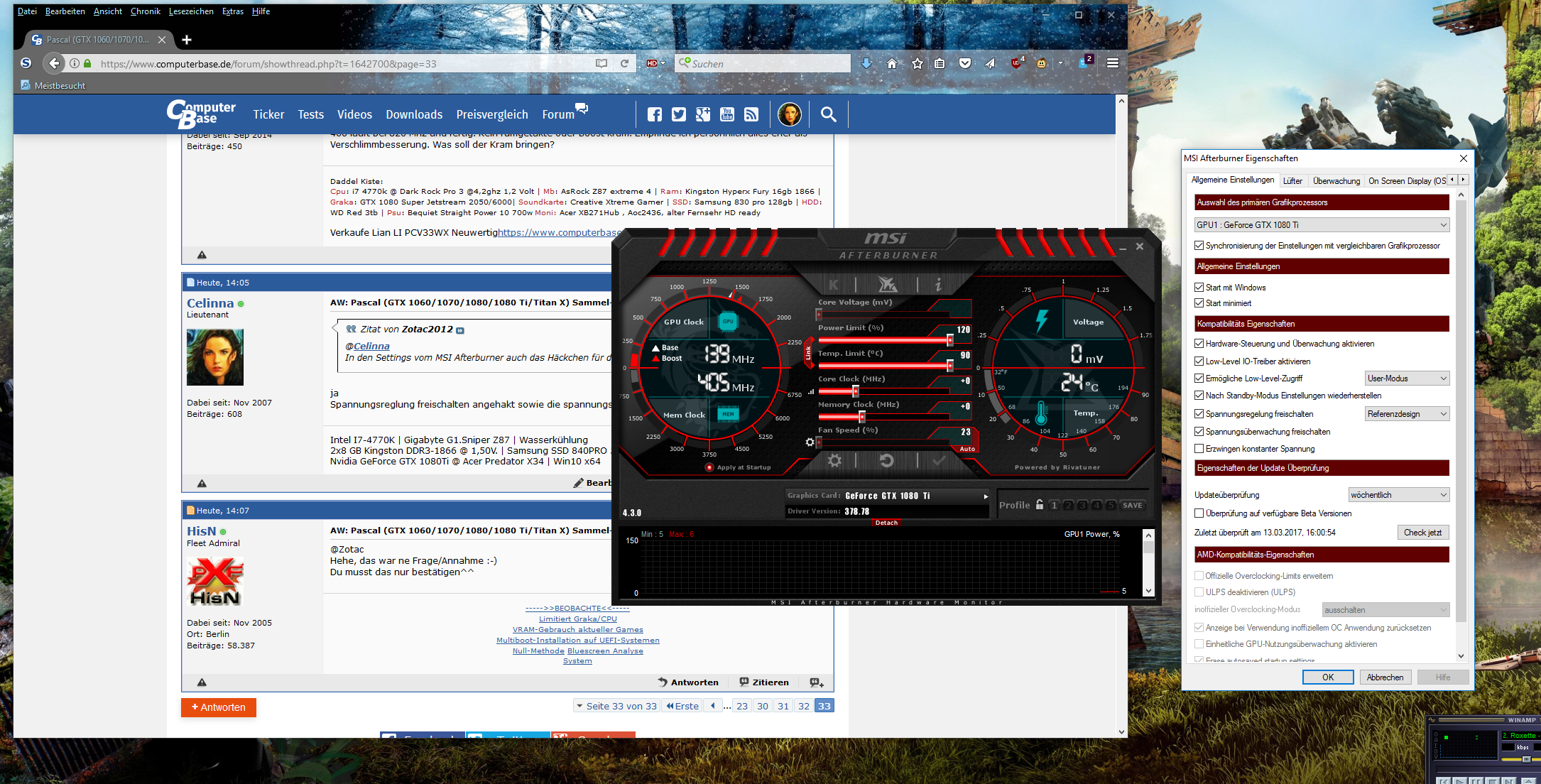
Task: Click the reset-to-defaults arrow icon
Action: 886,461
